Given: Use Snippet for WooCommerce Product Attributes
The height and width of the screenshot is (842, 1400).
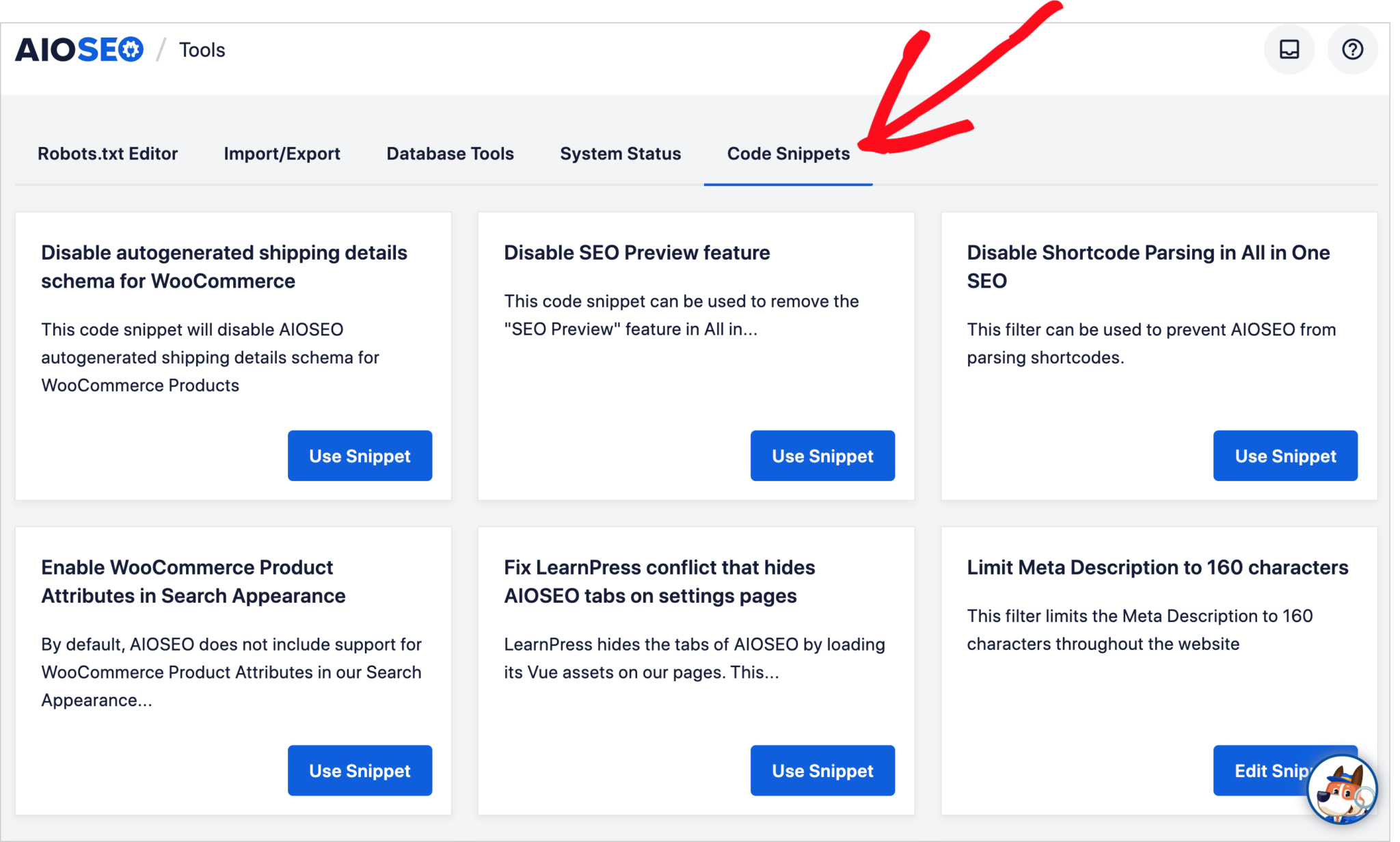Looking at the screenshot, I should [x=360, y=770].
